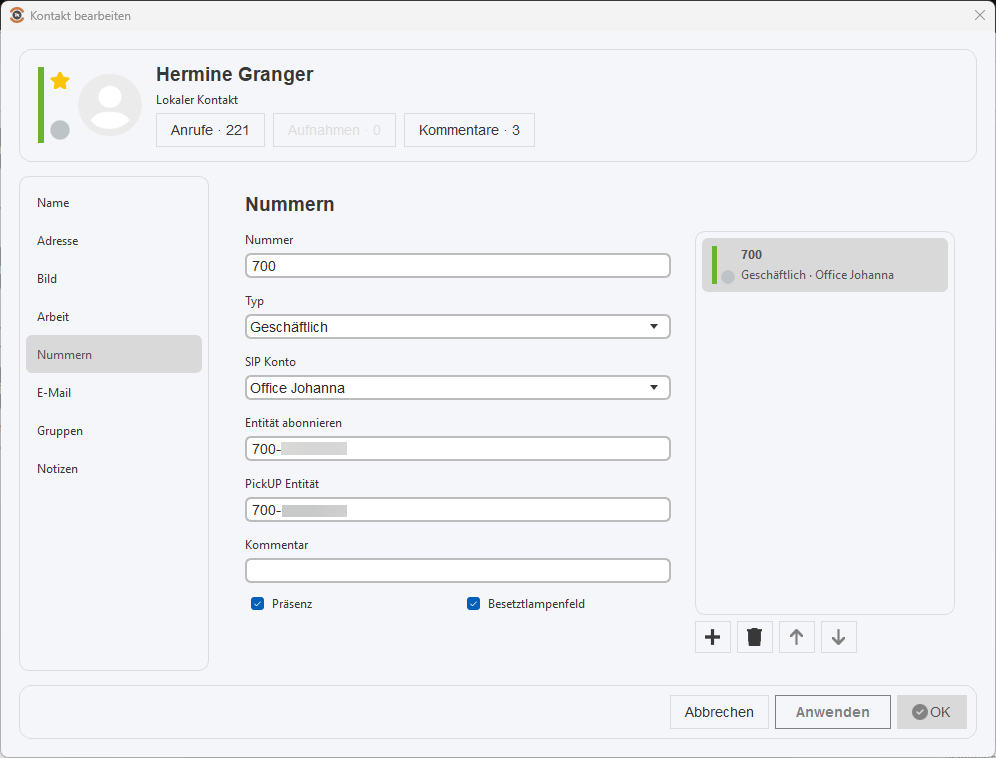Delete selected number with trash icon
This screenshot has height=758, width=996.
pos(755,637)
